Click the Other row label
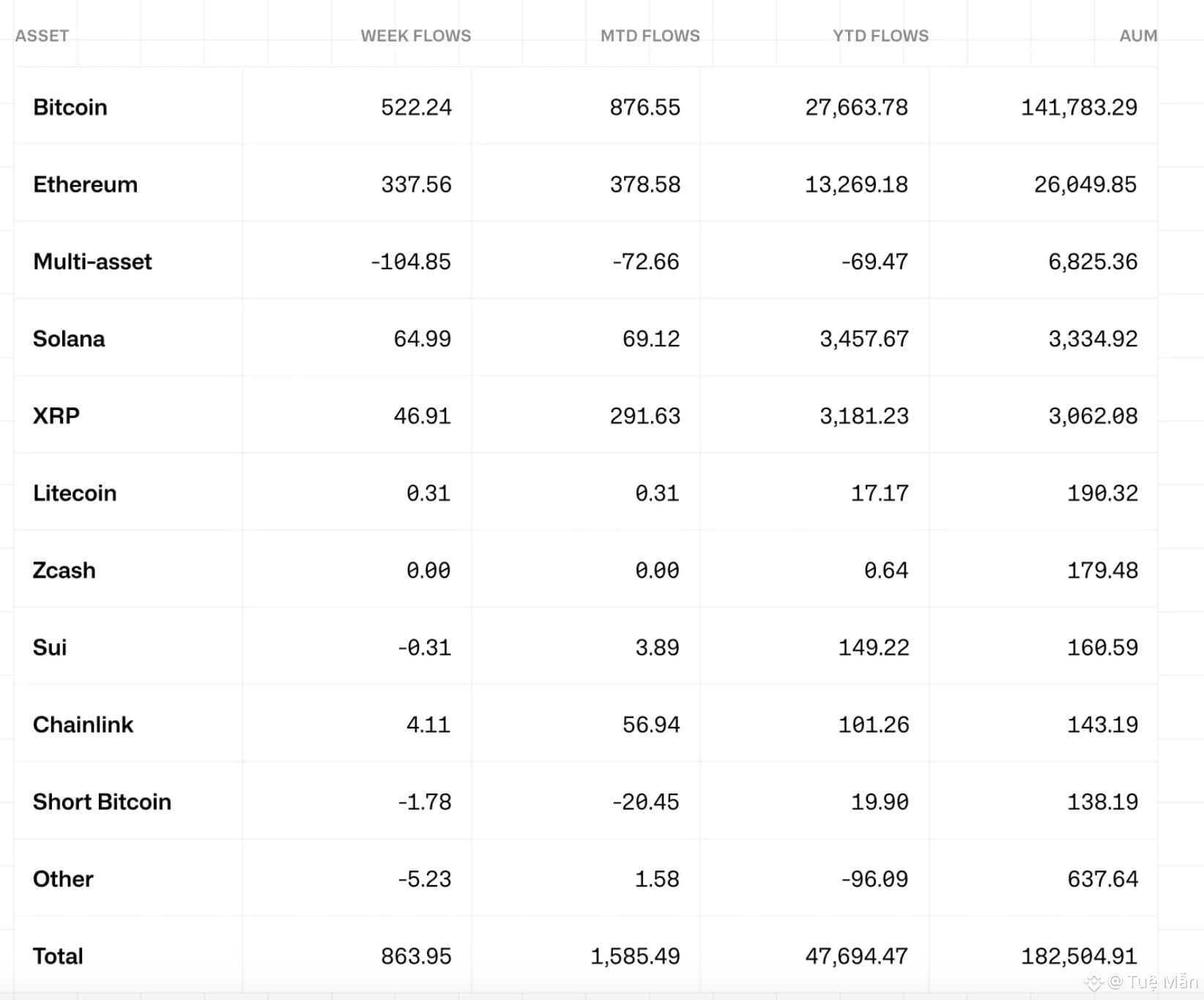The height and width of the screenshot is (1000, 1204). (x=63, y=879)
